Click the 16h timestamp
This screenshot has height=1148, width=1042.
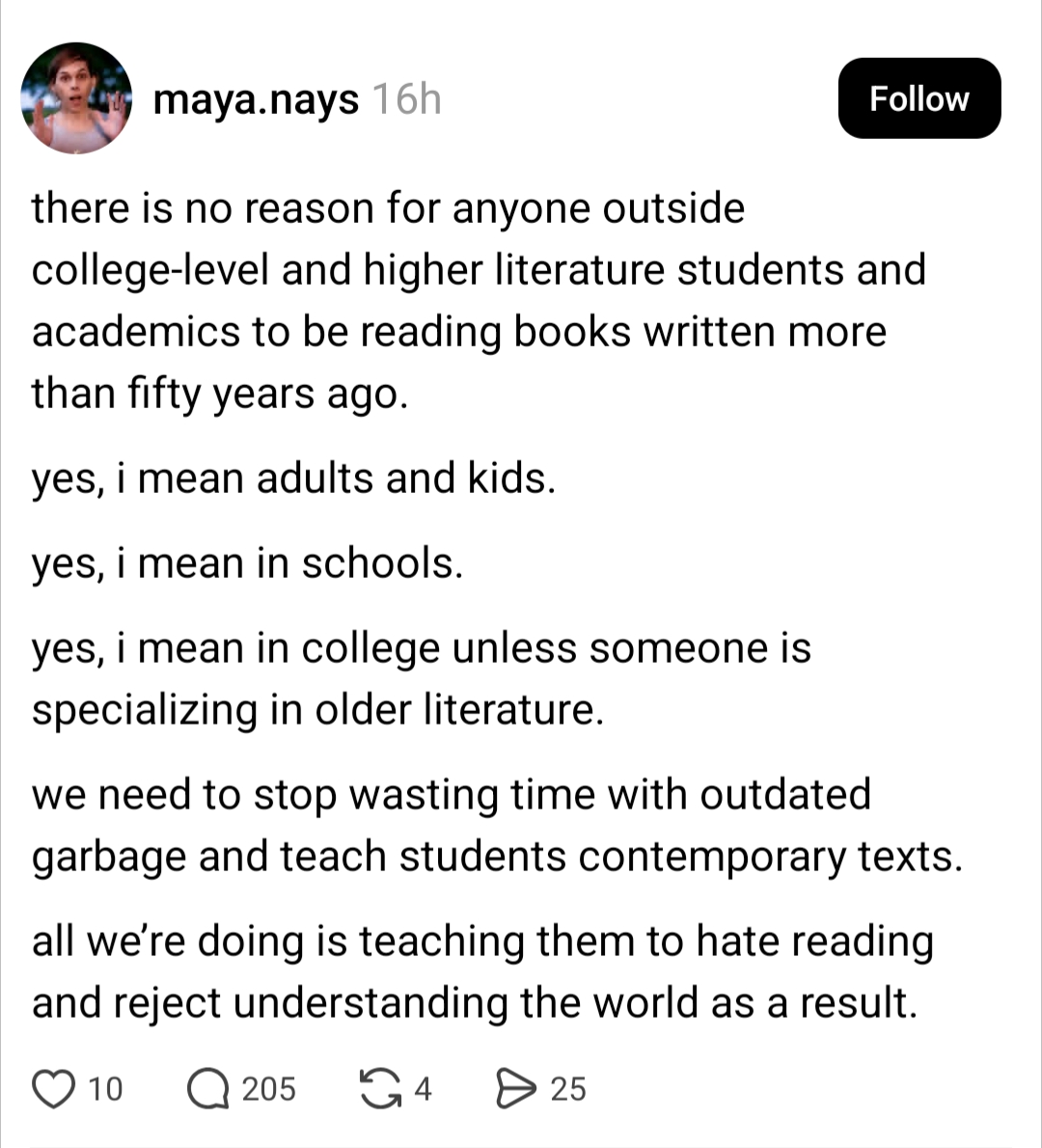click(406, 98)
